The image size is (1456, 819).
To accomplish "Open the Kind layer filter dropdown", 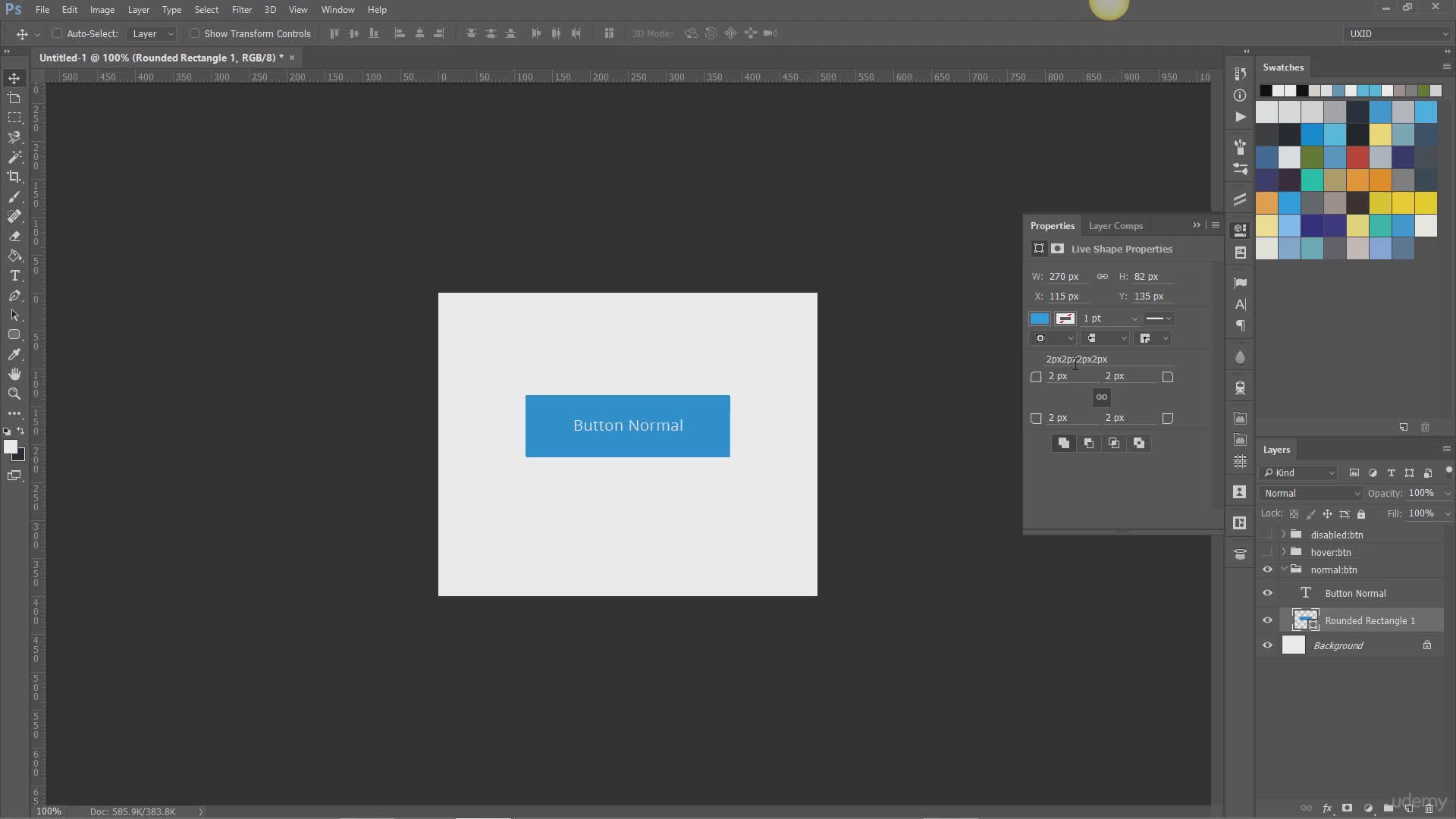I will tap(1298, 472).
